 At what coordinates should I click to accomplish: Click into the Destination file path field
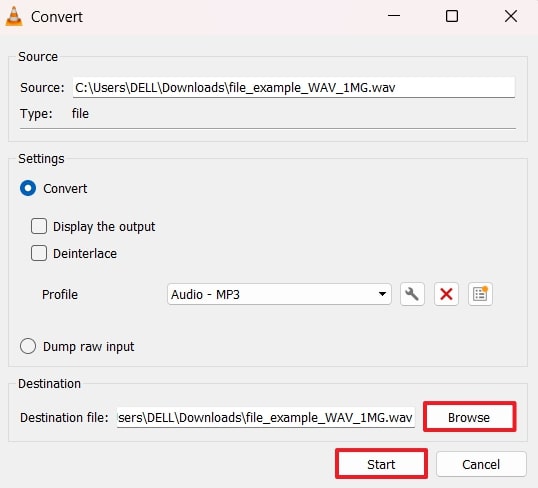[266, 418]
